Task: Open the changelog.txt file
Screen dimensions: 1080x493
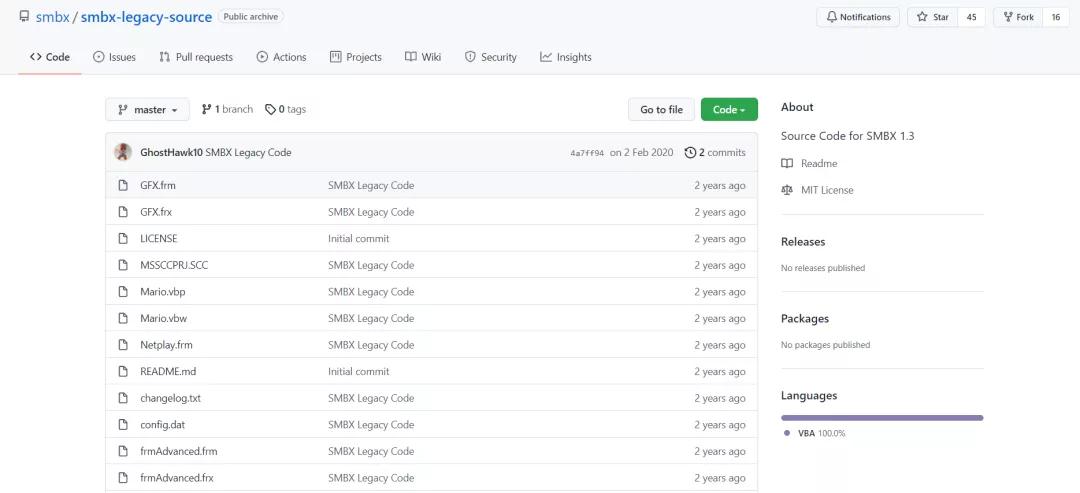Action: point(170,398)
